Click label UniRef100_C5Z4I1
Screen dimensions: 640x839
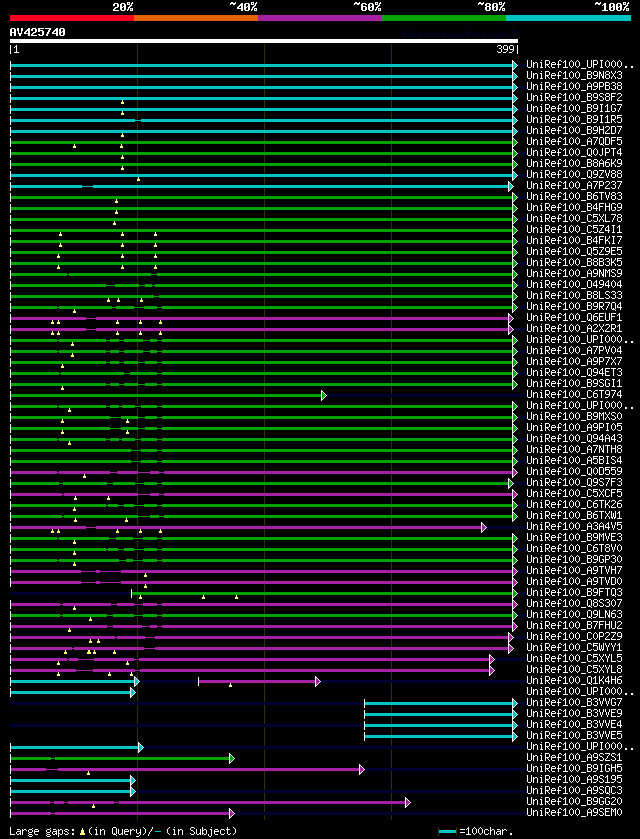[574, 230]
